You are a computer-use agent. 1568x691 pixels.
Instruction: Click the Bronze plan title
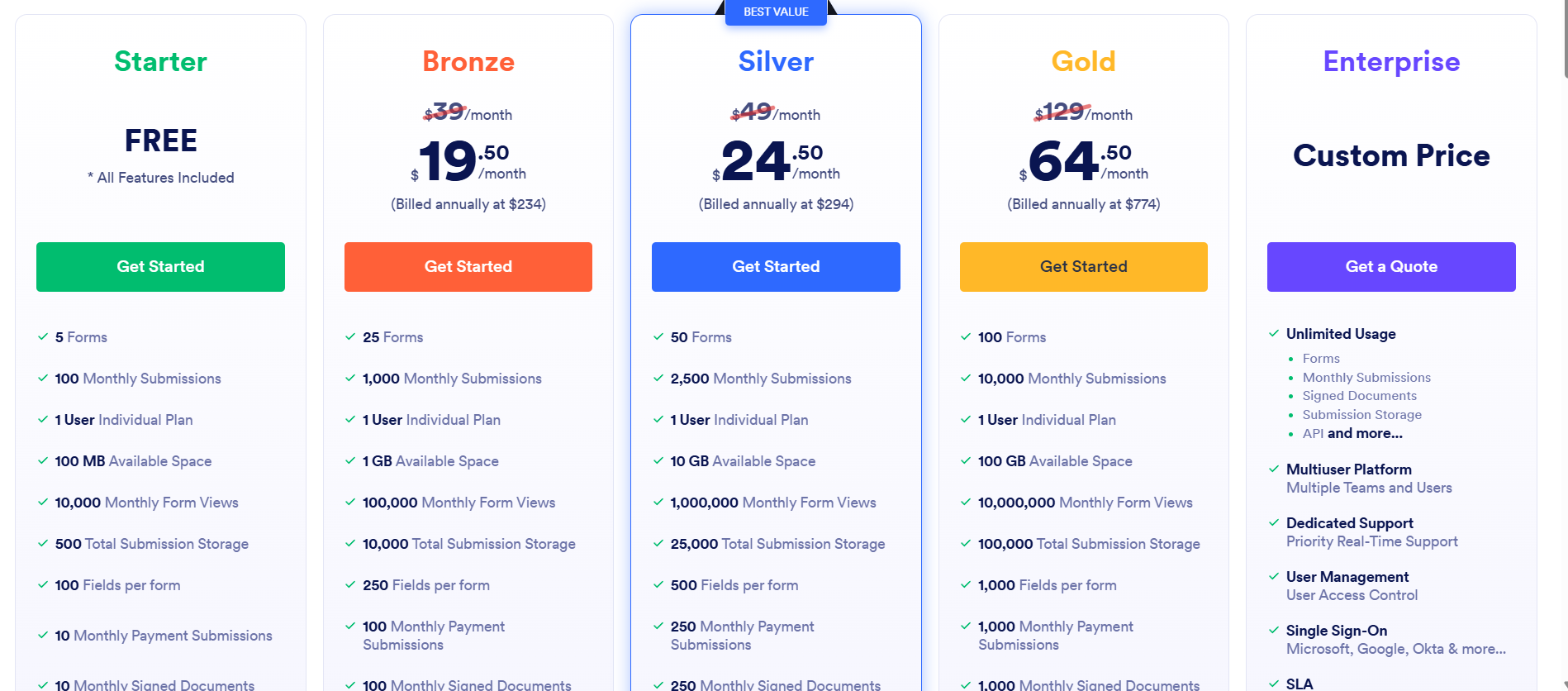click(x=468, y=61)
